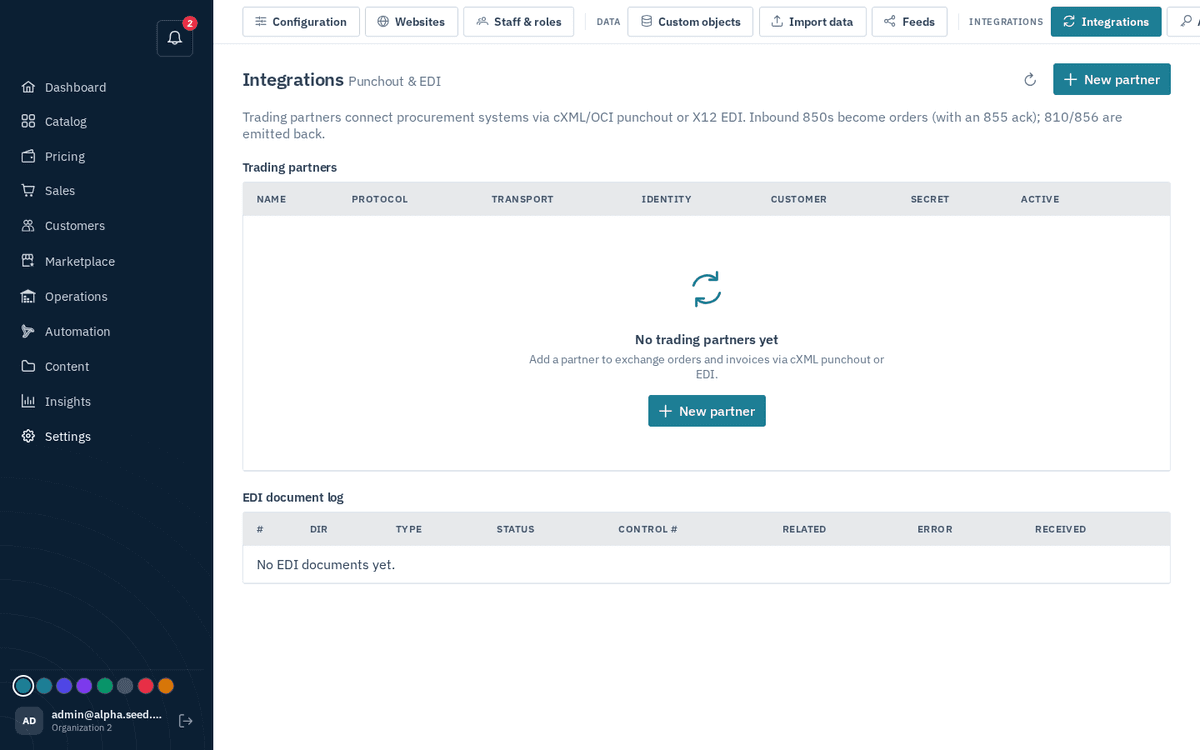Select the purple theme swatch
Image resolution: width=1200 pixels, height=750 pixels.
84,686
